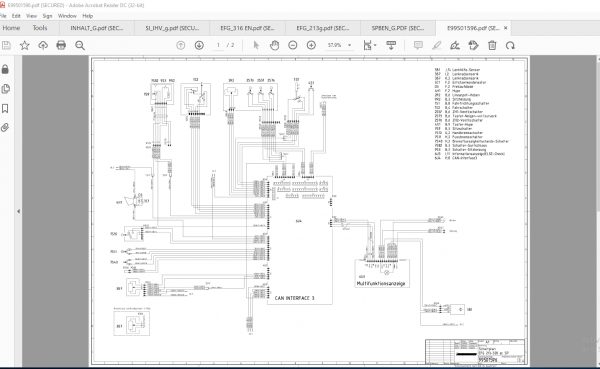Print the document with printer icon
The width and height of the screenshot is (600, 369).
(61, 45)
